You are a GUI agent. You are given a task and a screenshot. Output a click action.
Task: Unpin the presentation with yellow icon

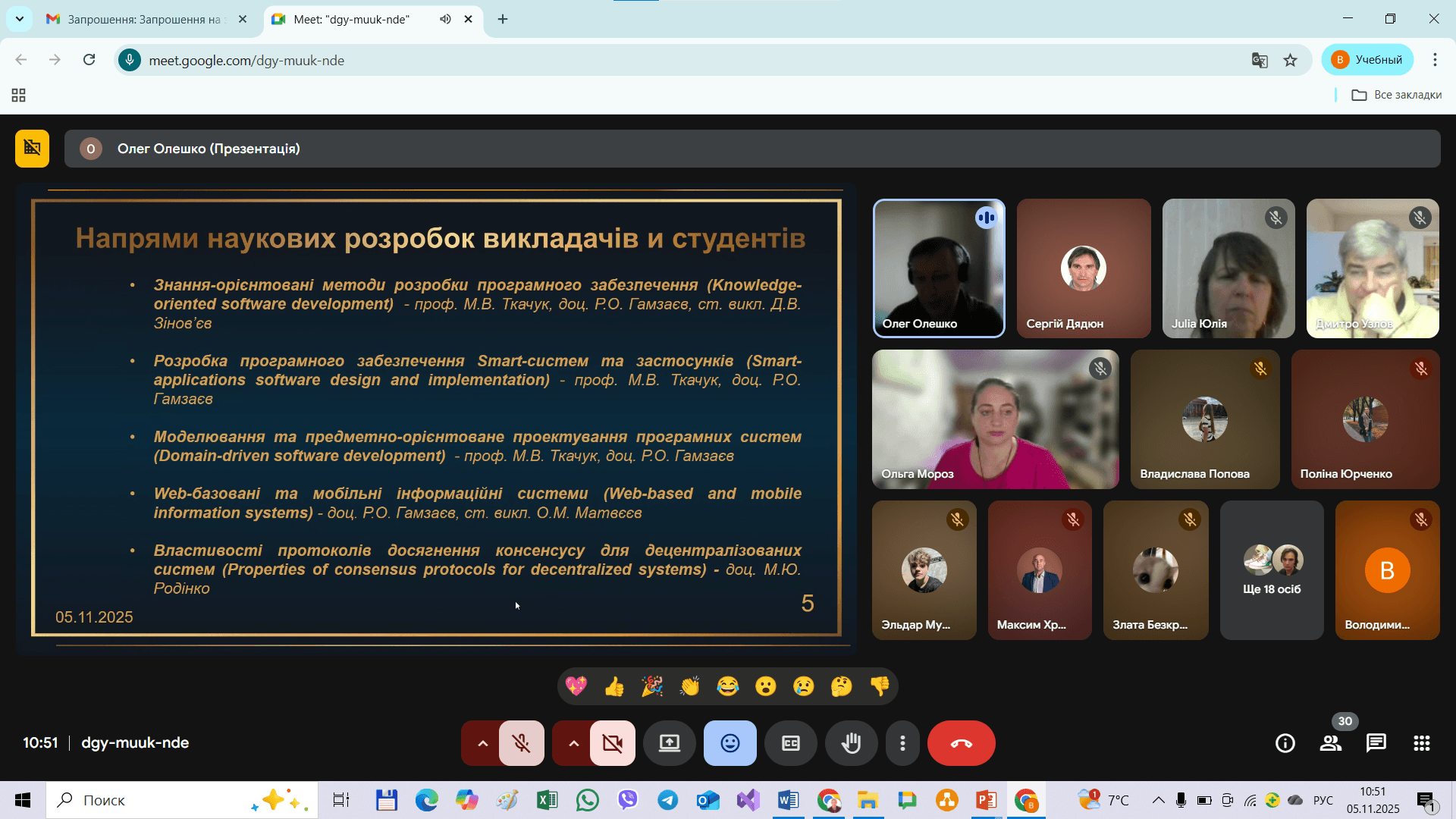[32, 148]
